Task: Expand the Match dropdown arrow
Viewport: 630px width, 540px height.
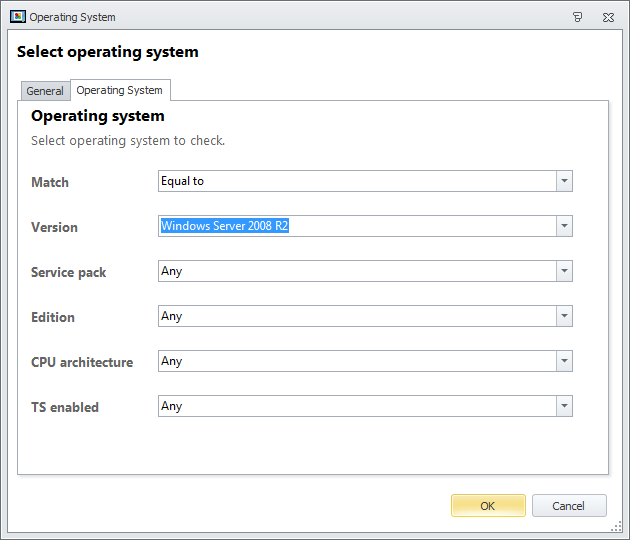Action: [564, 181]
